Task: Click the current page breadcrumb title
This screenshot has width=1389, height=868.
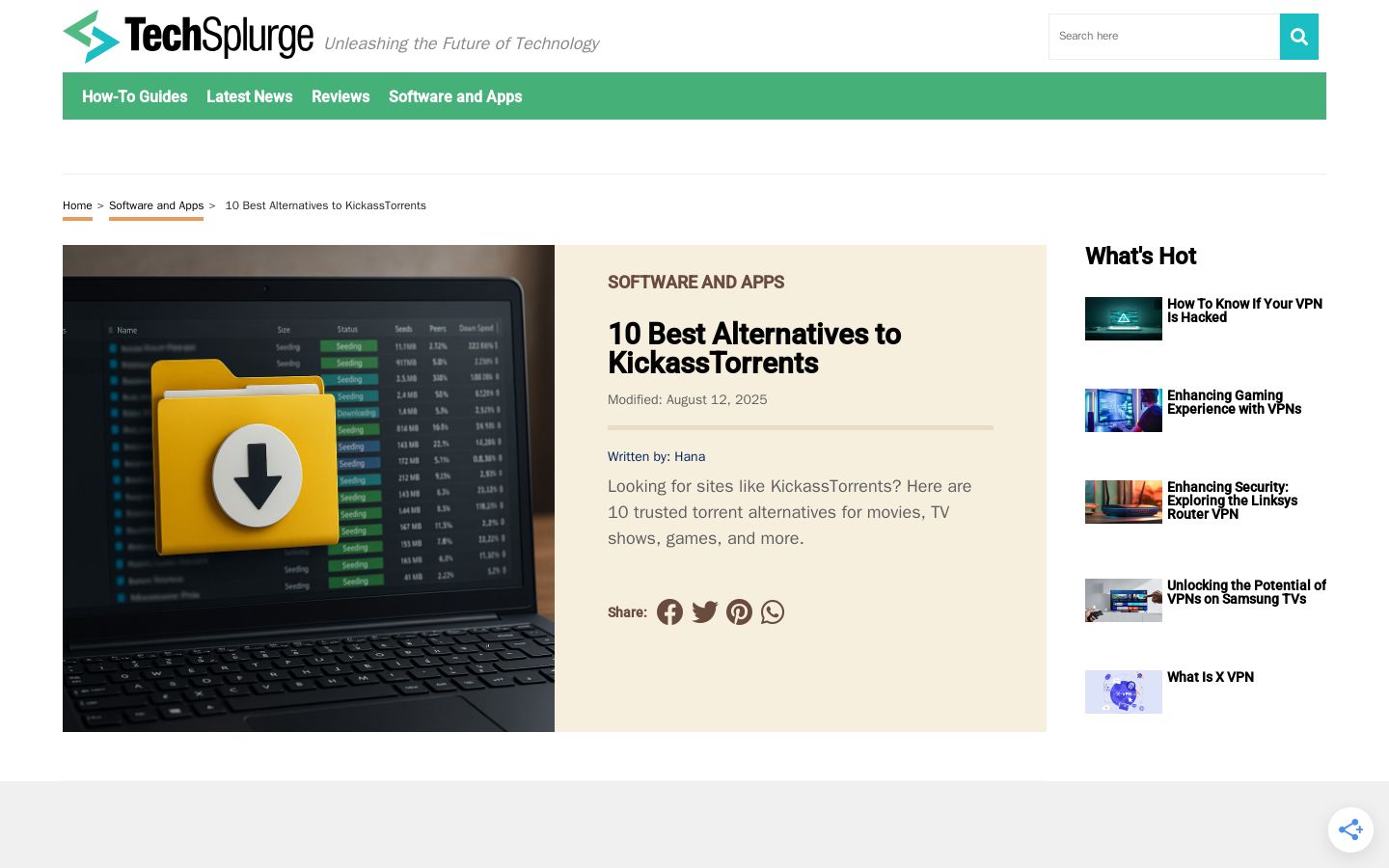Action: [326, 205]
